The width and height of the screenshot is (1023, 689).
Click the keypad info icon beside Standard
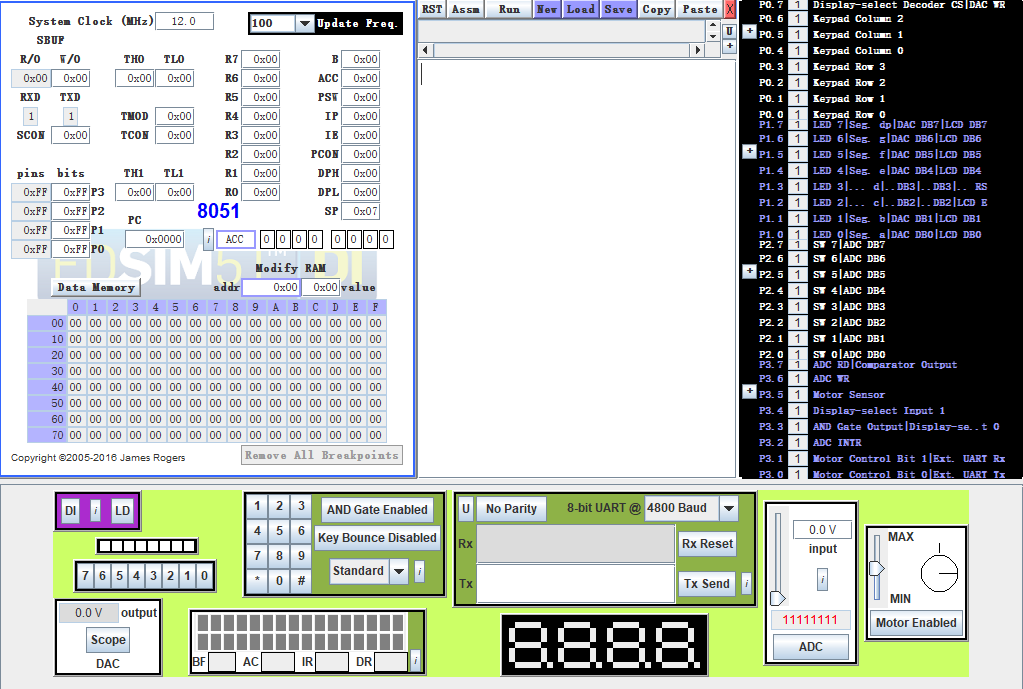click(x=420, y=572)
